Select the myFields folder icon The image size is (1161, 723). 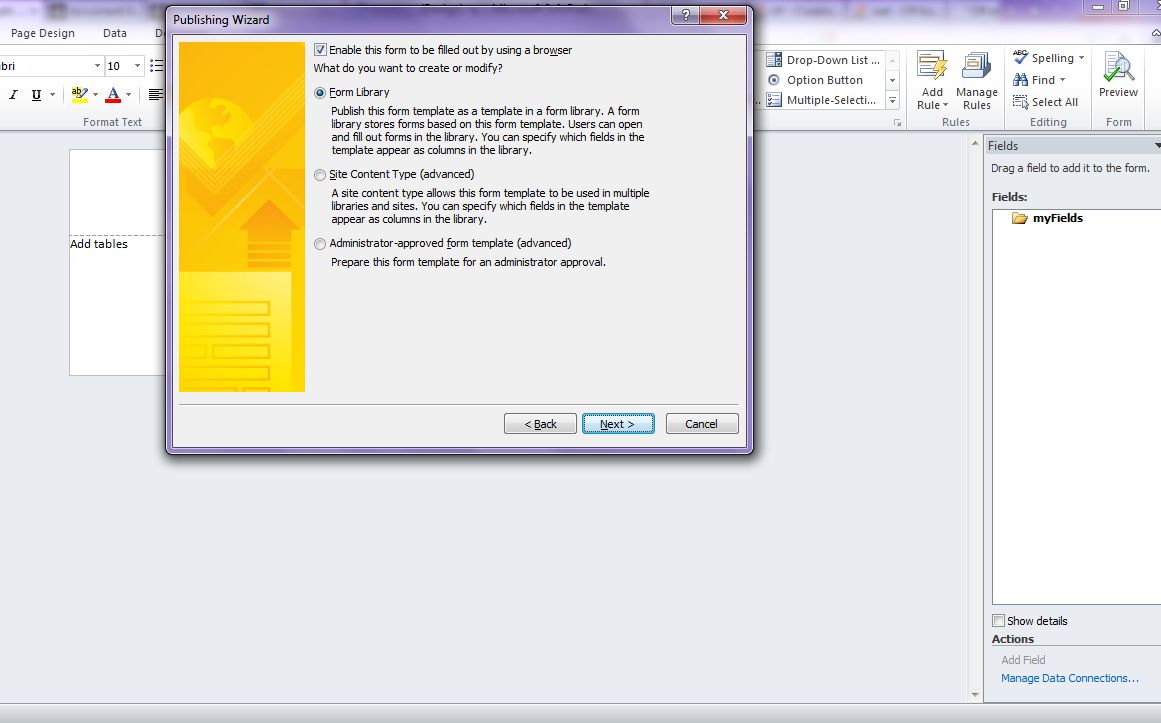click(1020, 218)
